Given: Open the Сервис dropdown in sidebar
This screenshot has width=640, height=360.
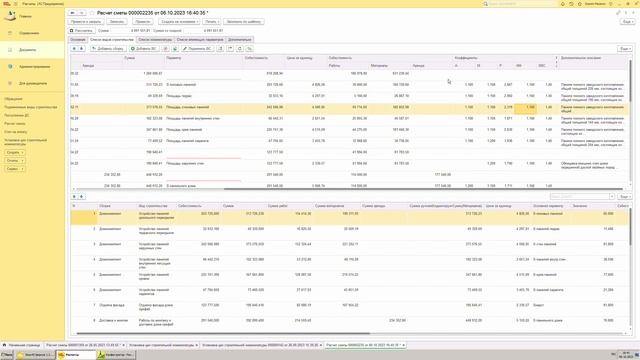Looking at the screenshot, I should (15, 169).
